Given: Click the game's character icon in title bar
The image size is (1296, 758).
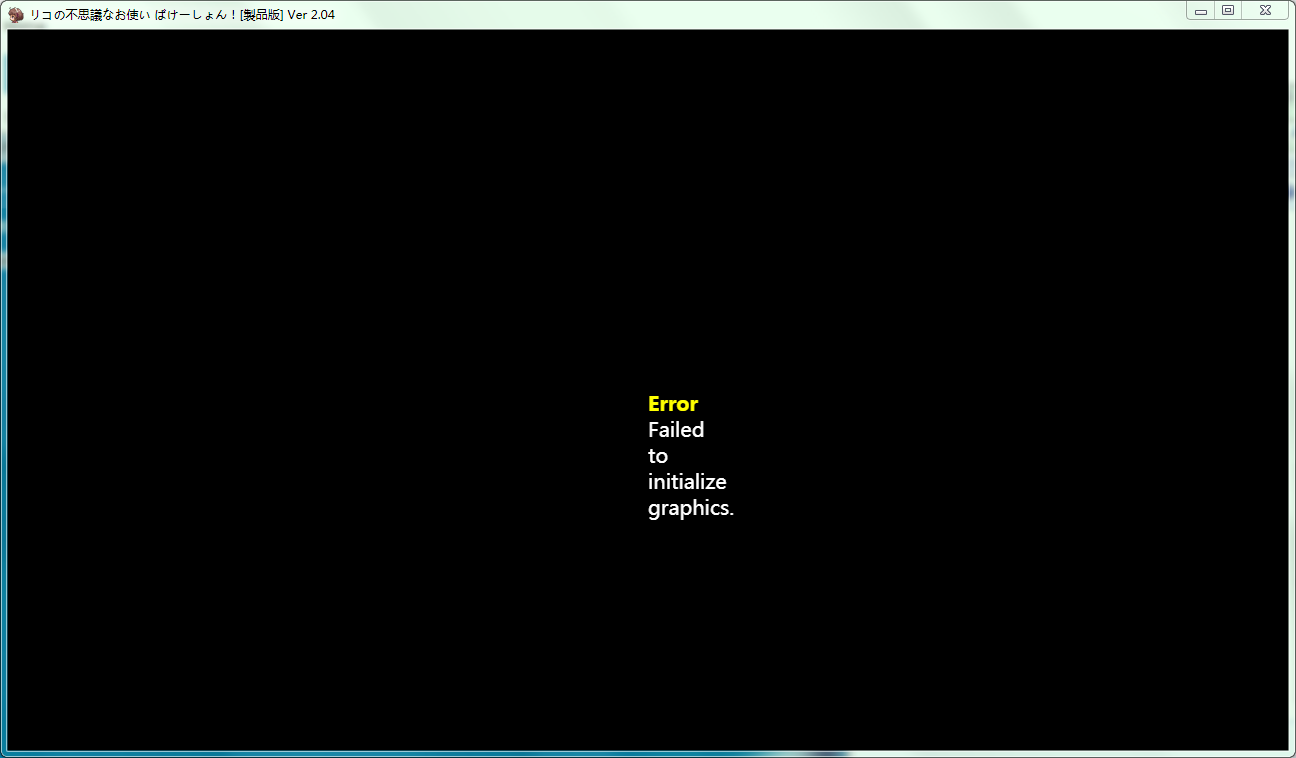Looking at the screenshot, I should tap(16, 14).
